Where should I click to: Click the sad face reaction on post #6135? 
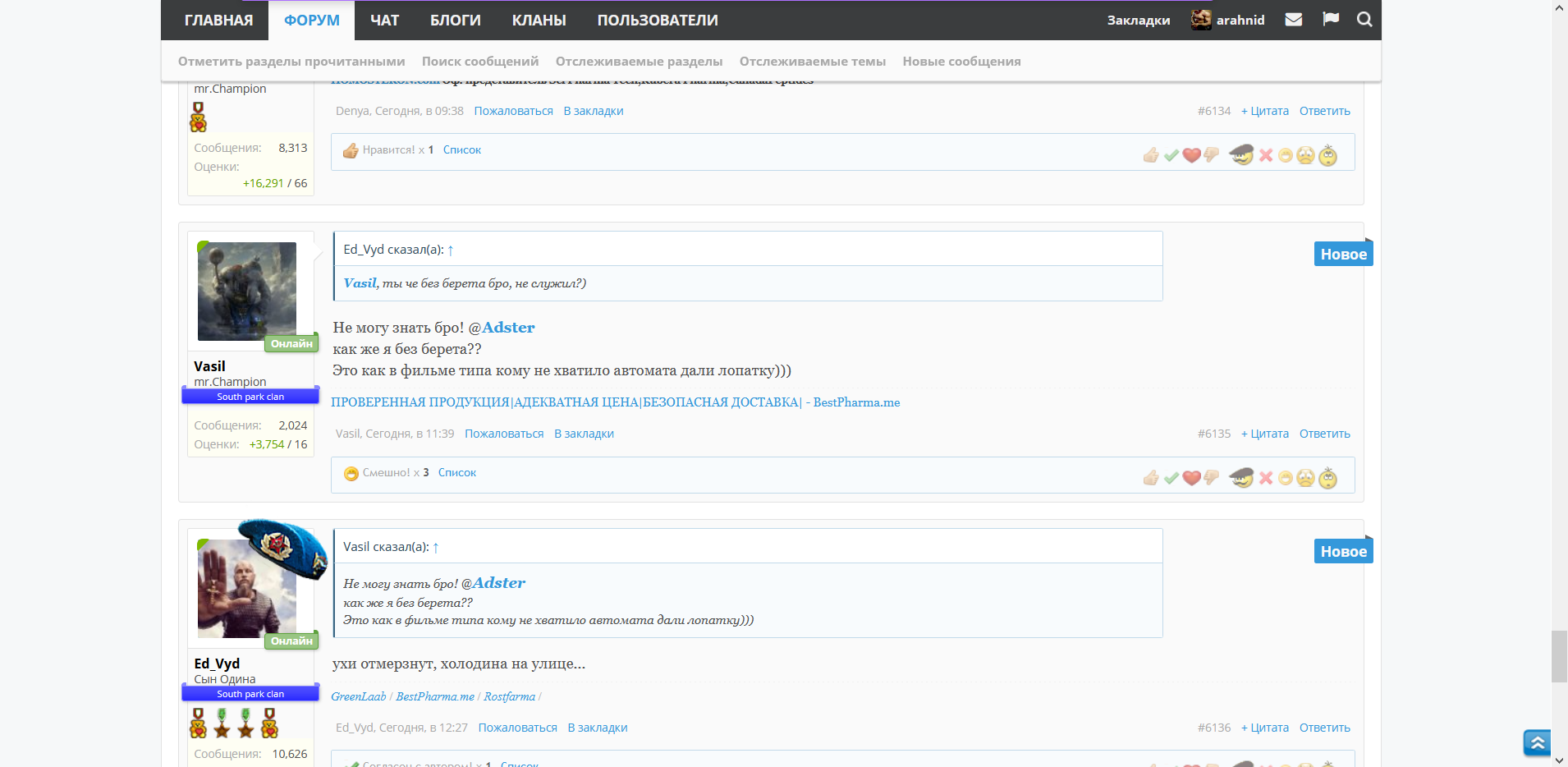coord(1305,478)
